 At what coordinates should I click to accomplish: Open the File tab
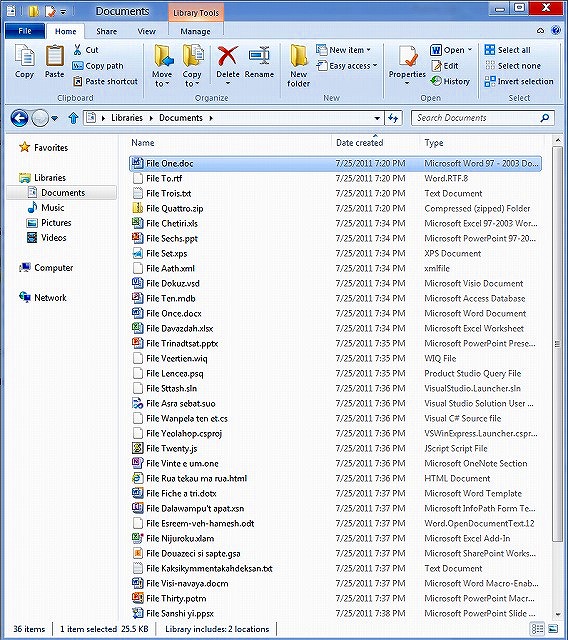pos(24,31)
